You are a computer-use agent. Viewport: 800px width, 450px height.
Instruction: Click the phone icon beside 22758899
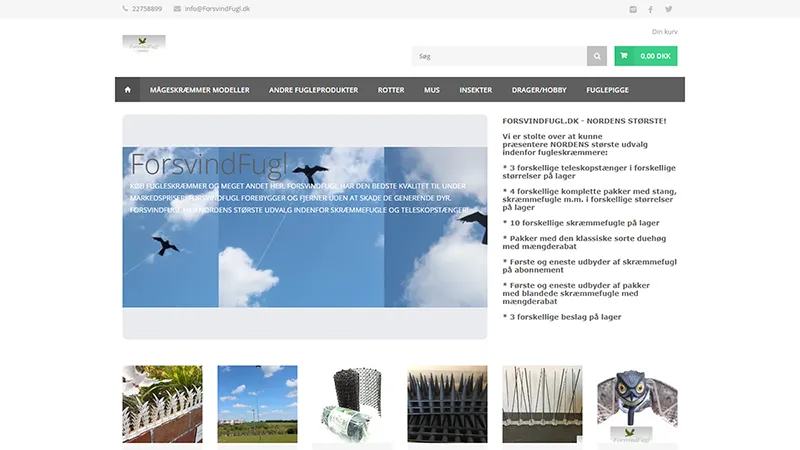pyautogui.click(x=125, y=9)
